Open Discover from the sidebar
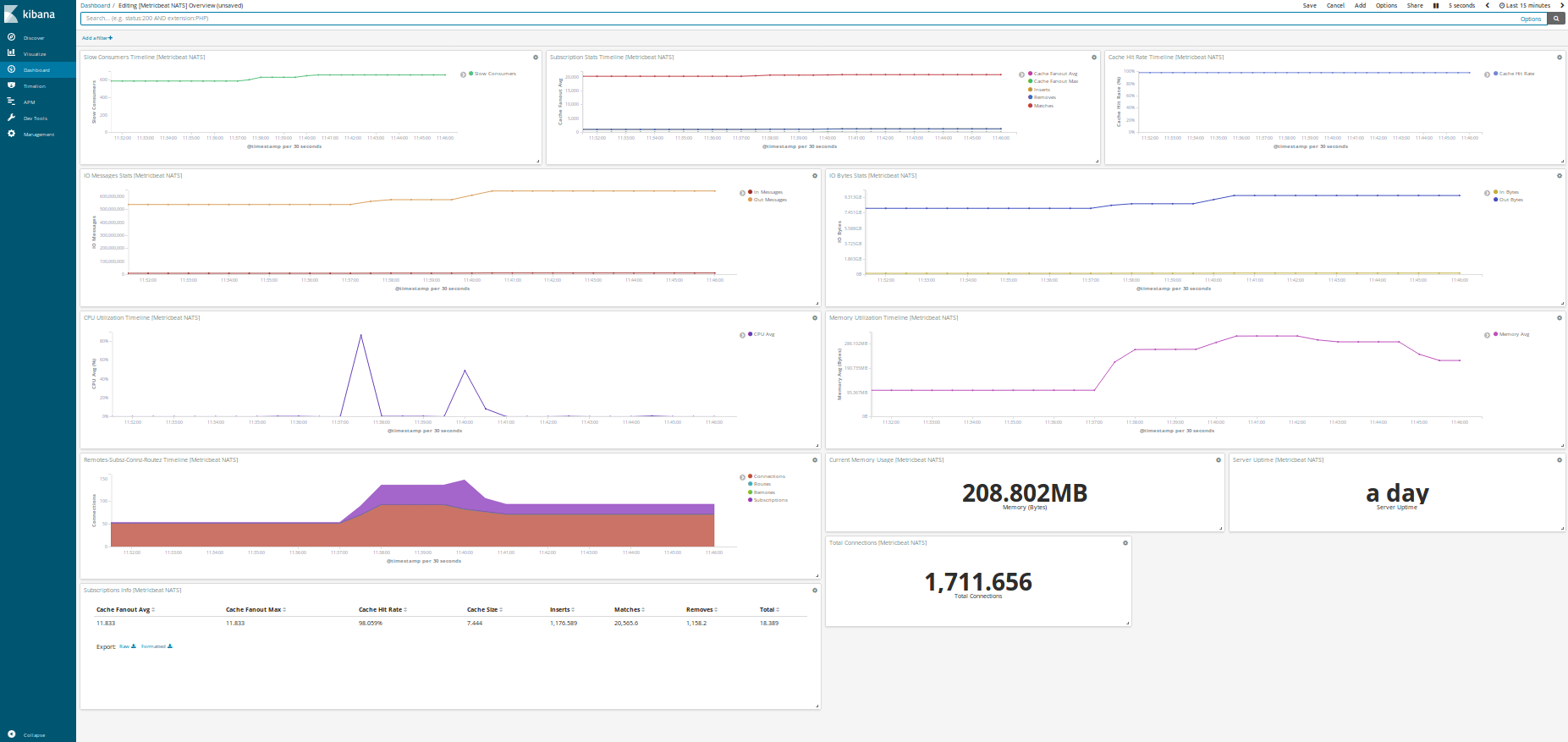1568x742 pixels. [33, 38]
